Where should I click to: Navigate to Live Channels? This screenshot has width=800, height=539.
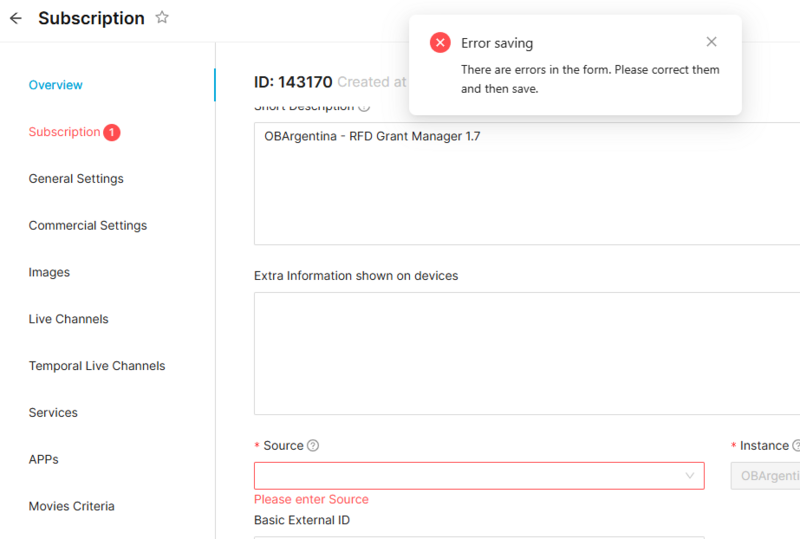click(x=68, y=319)
